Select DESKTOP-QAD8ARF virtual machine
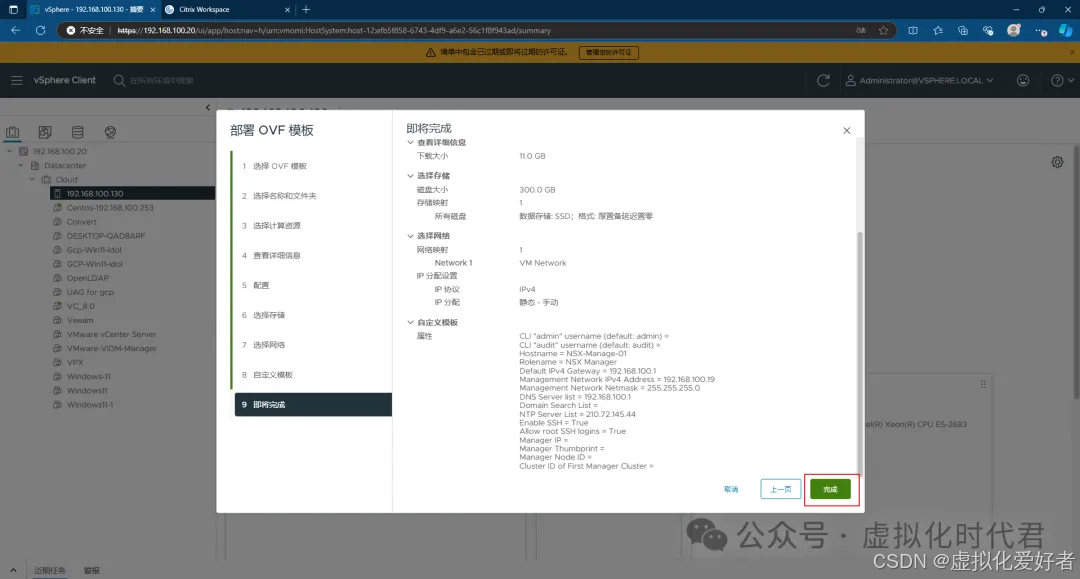The width and height of the screenshot is (1080, 579). click(105, 235)
